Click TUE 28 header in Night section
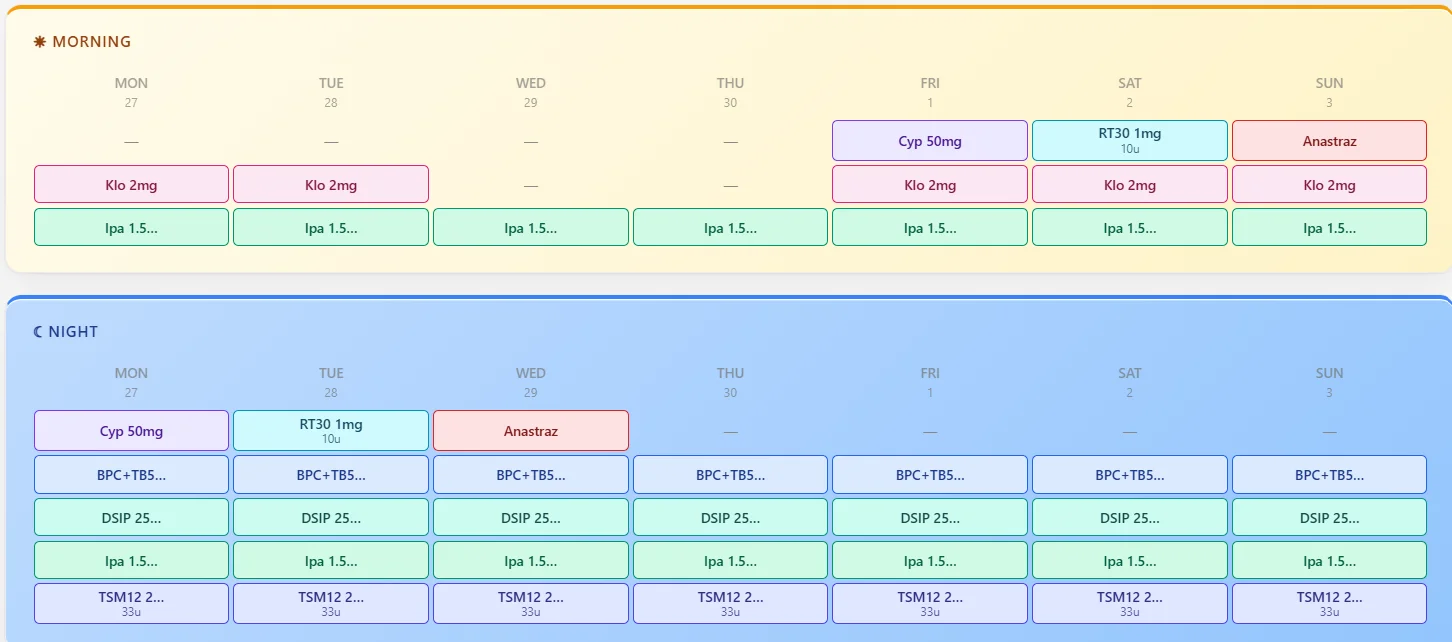The width and height of the screenshot is (1452, 642). [x=331, y=382]
